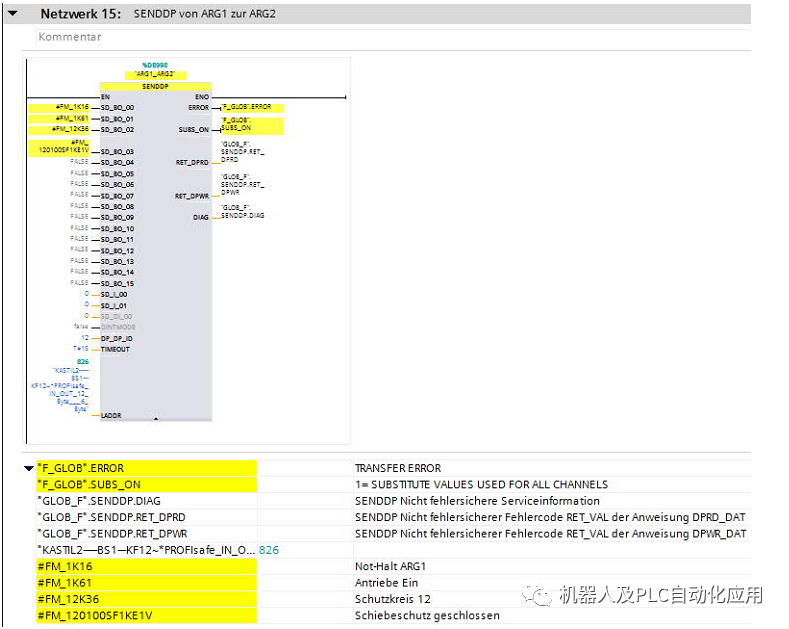Select the #FM_12K36 row in operand list
The height and width of the screenshot is (629, 789).
coord(146,599)
